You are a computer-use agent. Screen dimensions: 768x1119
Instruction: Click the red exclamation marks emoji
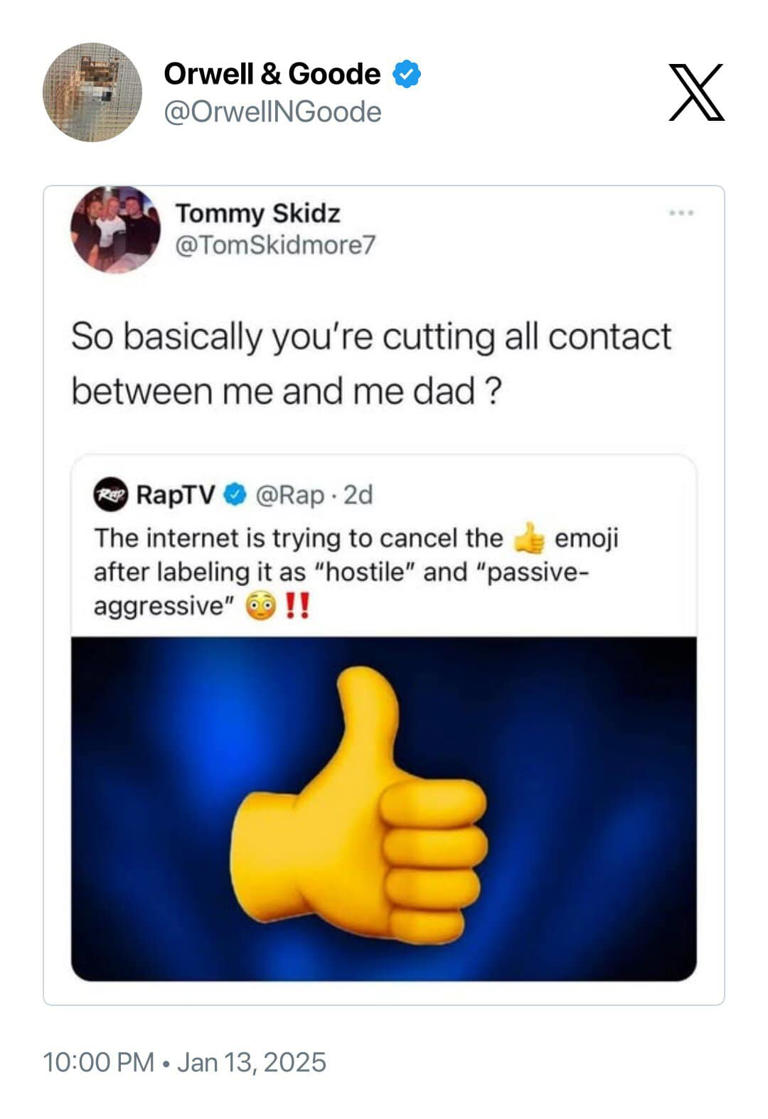(299, 604)
